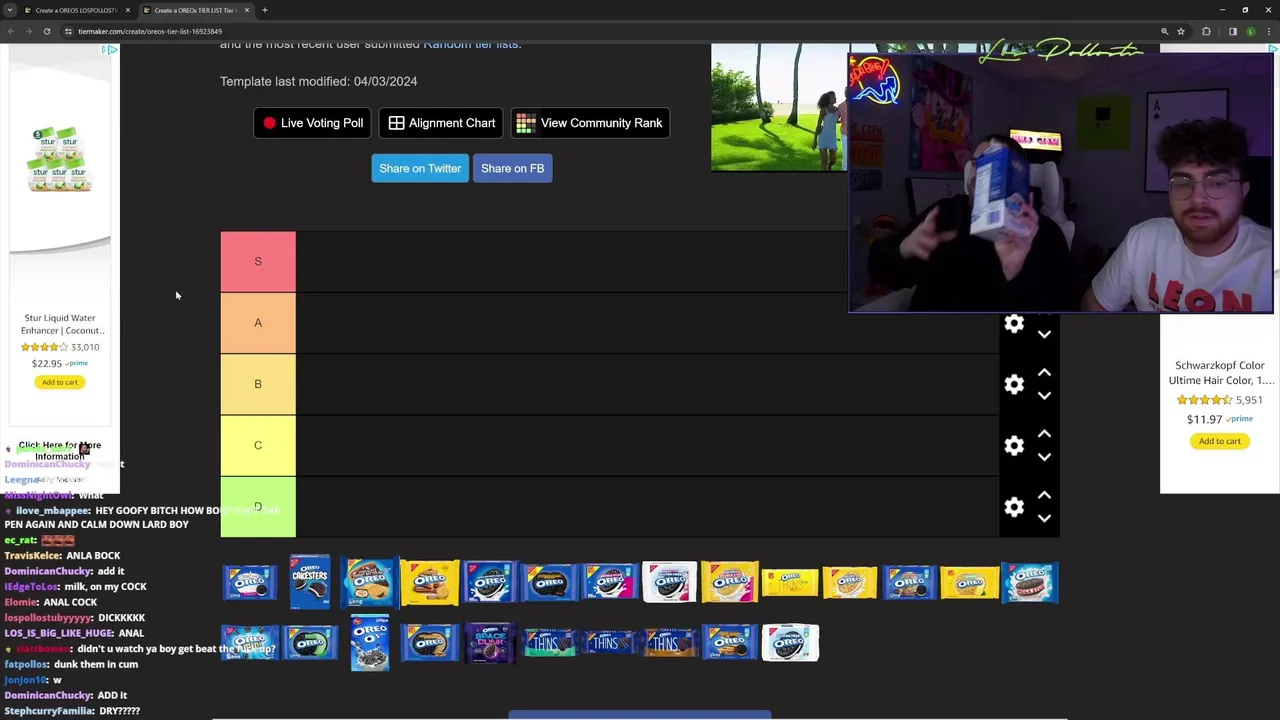Select the Oreo O's cereal box image

369,643
